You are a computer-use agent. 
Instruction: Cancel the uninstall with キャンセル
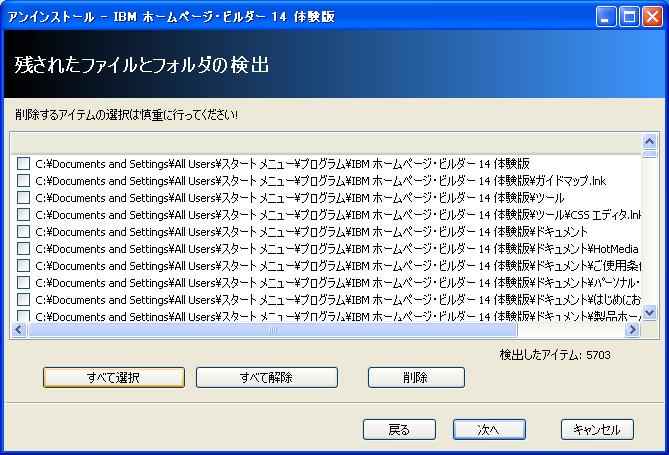(597, 429)
